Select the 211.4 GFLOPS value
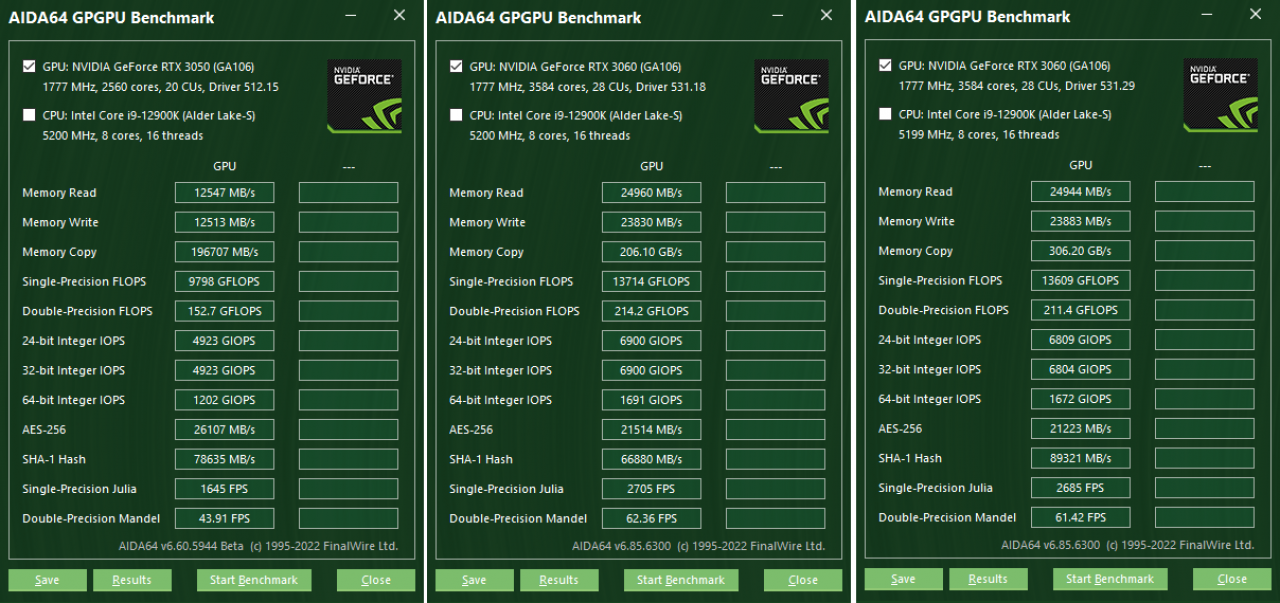Viewport: 1280px width, 603px height. point(1080,310)
